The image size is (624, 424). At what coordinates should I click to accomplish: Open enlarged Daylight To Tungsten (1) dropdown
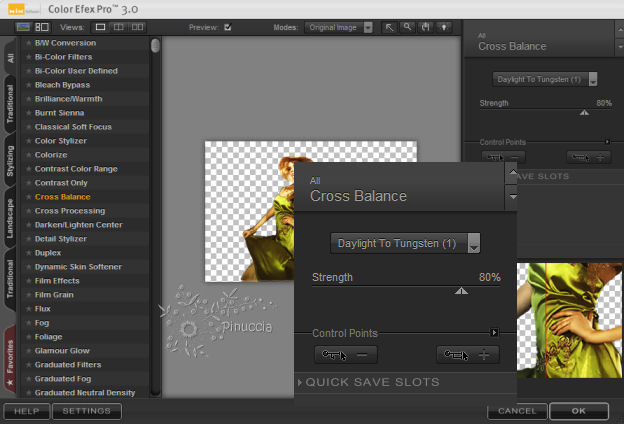(405, 243)
